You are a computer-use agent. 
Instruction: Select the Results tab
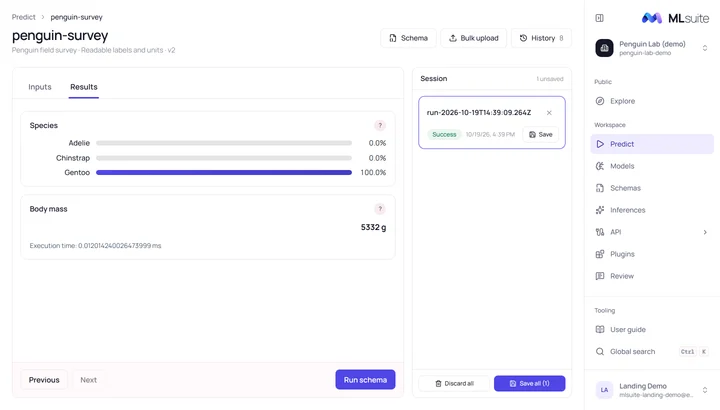click(84, 87)
